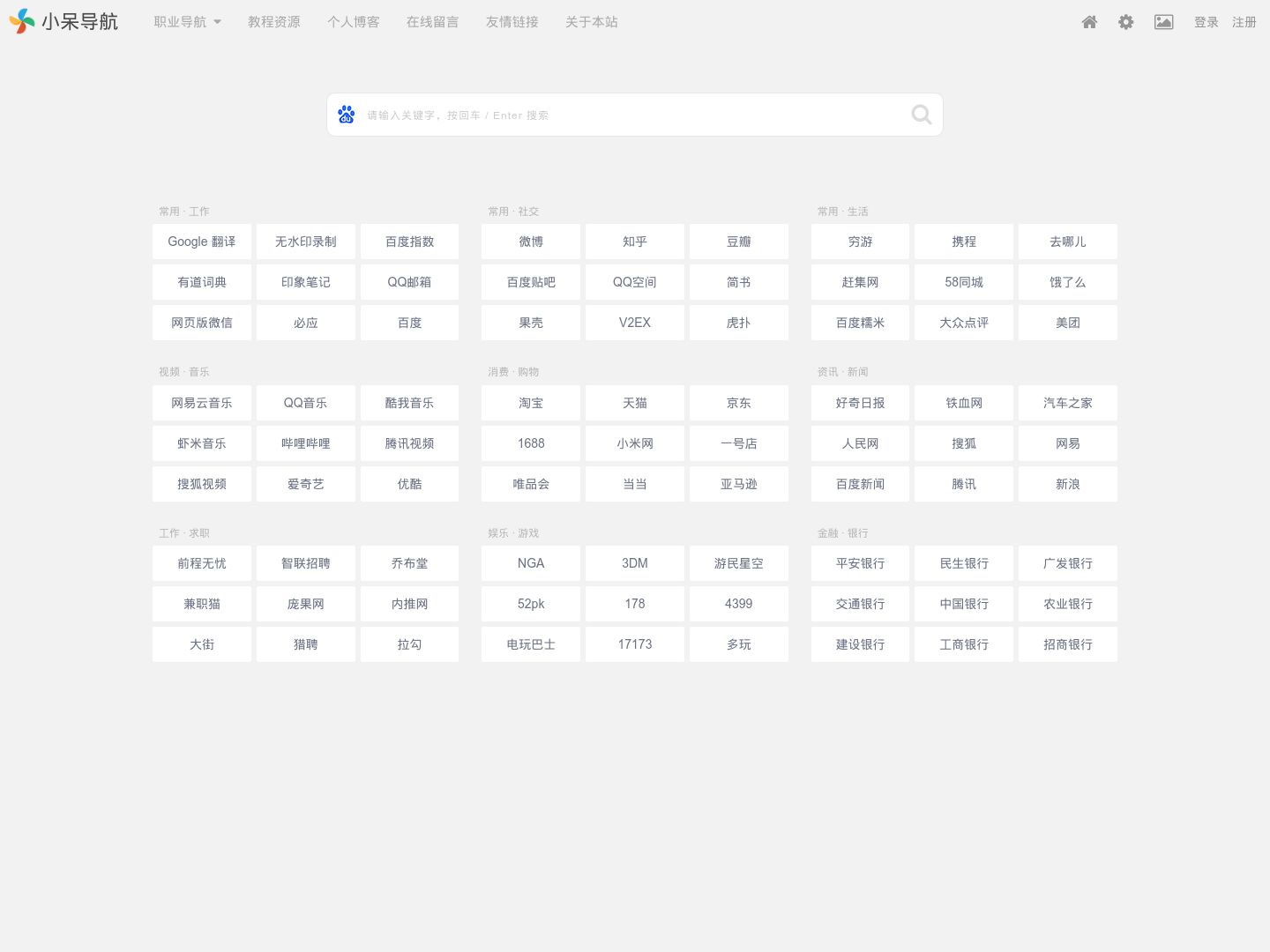This screenshot has height=952, width=1270.
Task: Open the 1688 tile
Action: [531, 443]
